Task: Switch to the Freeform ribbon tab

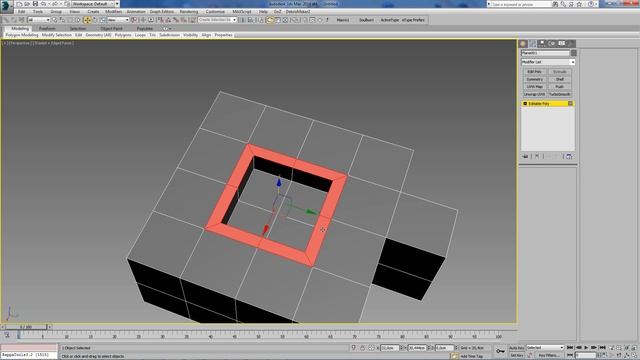Action: tap(47, 29)
